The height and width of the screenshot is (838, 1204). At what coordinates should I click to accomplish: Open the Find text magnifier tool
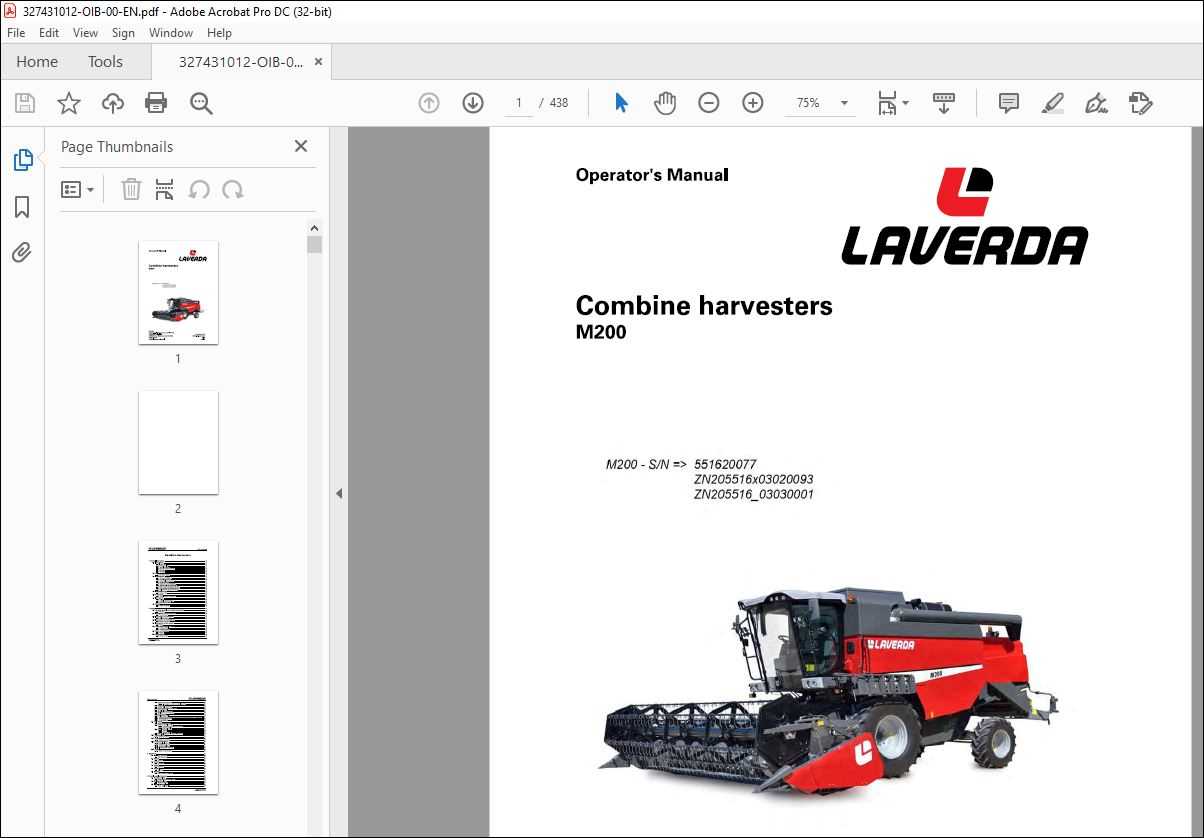click(201, 103)
